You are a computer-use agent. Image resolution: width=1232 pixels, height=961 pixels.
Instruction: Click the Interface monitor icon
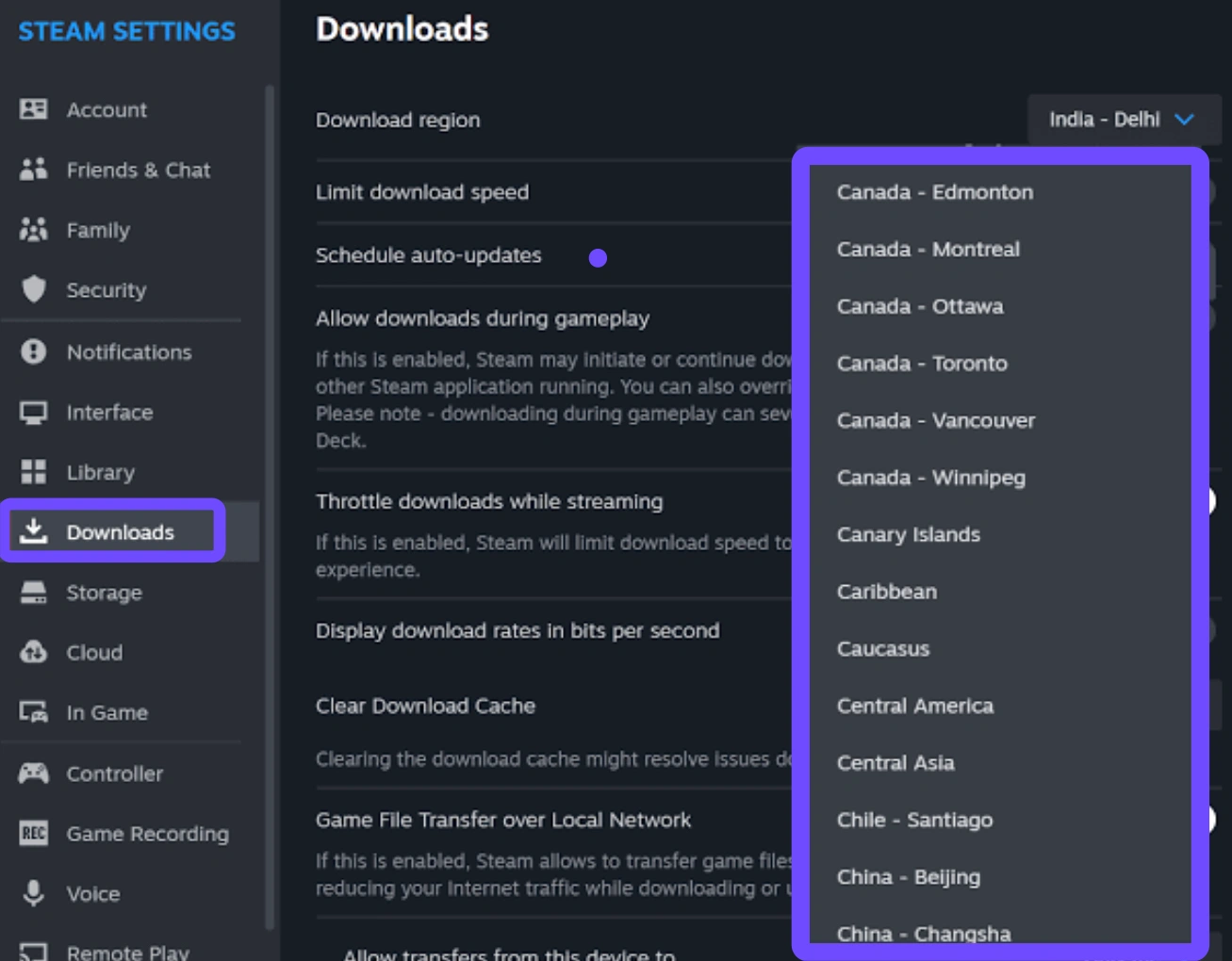[34, 413]
